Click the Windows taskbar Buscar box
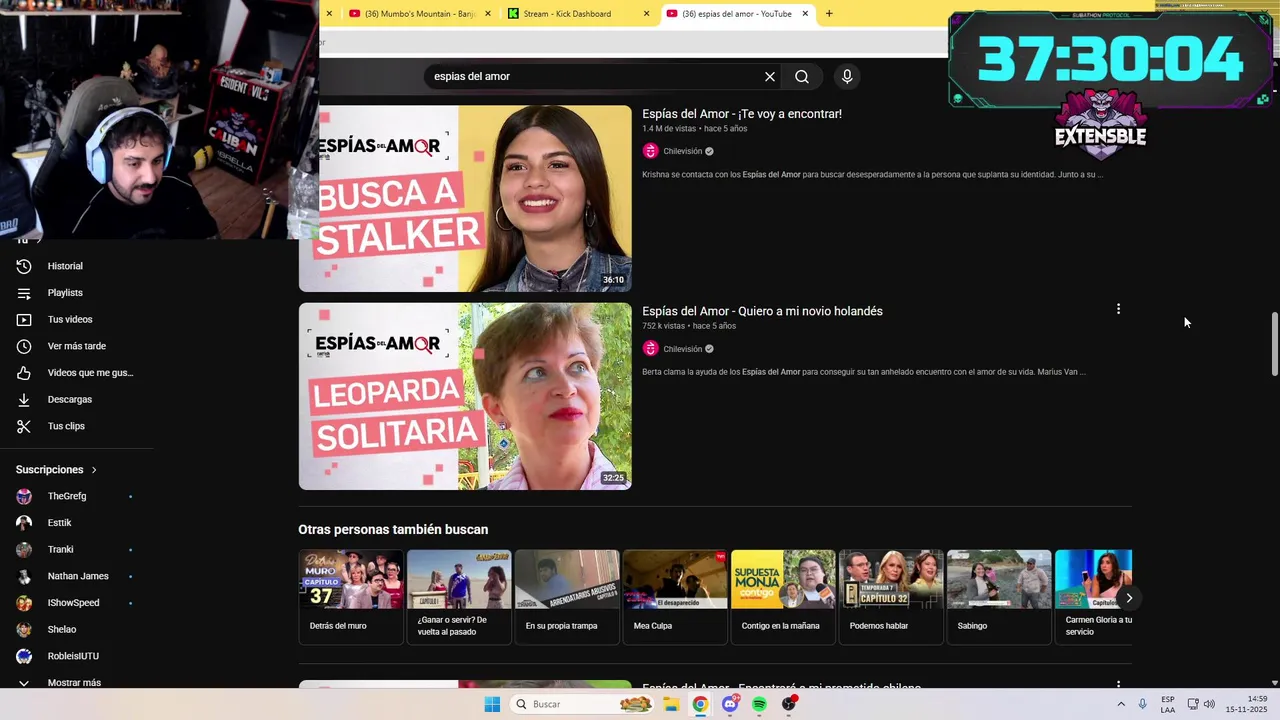Screen dimensions: 1280x720 point(583,704)
